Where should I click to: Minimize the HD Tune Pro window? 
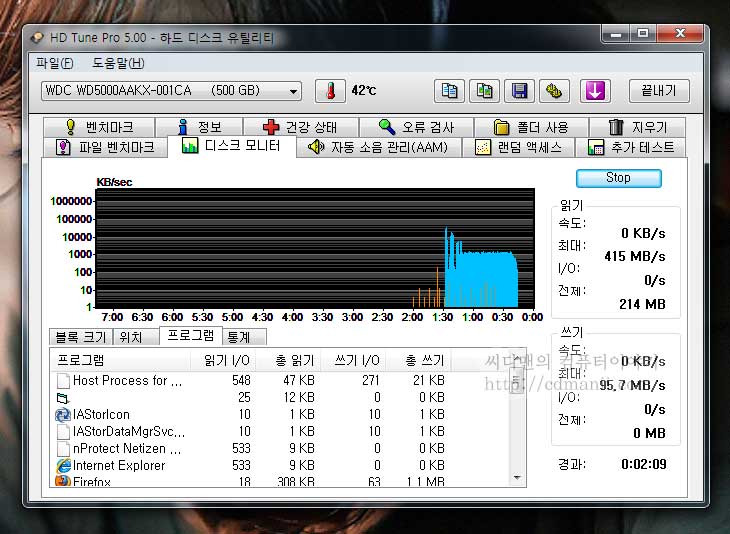pos(616,34)
